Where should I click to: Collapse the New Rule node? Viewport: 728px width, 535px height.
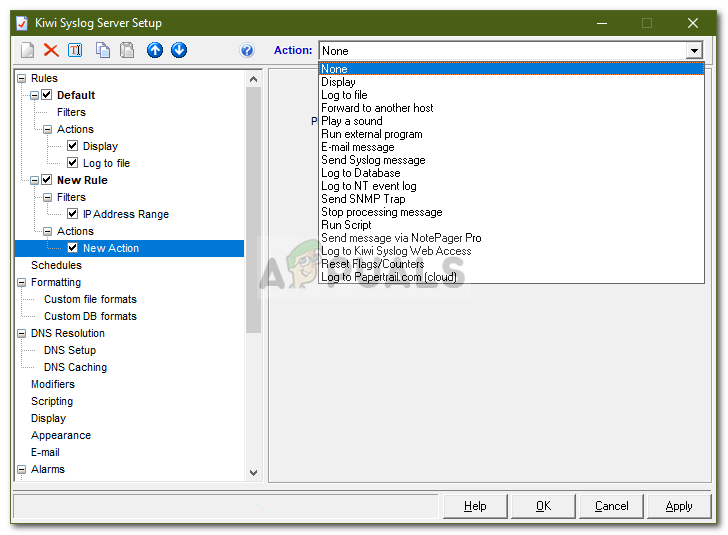34,180
